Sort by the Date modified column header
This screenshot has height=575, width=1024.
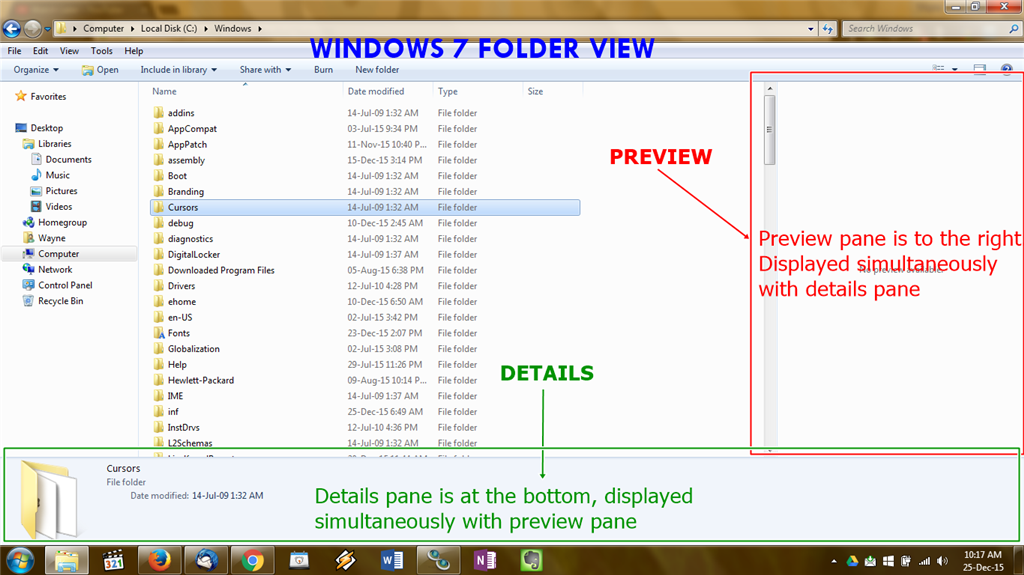pyautogui.click(x=387, y=91)
